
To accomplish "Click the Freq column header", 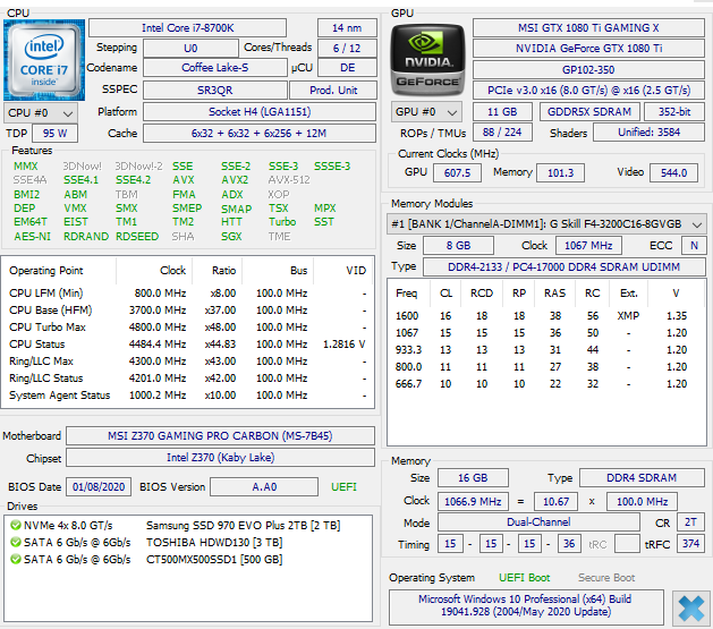I will click(x=406, y=293).
